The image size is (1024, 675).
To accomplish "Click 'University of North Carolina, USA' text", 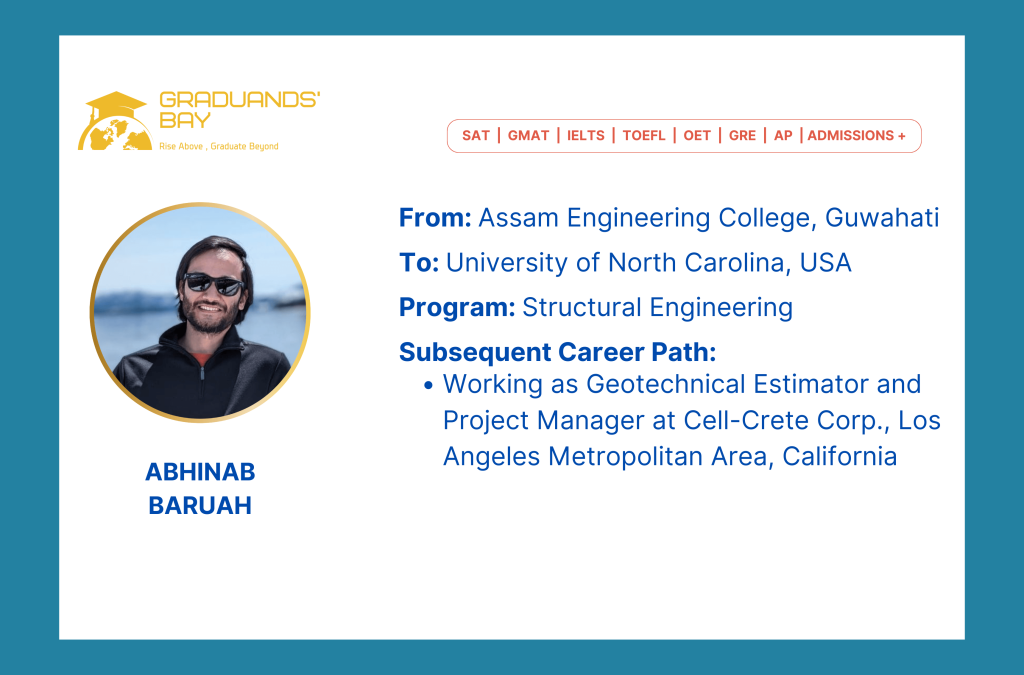I will coord(649,263).
